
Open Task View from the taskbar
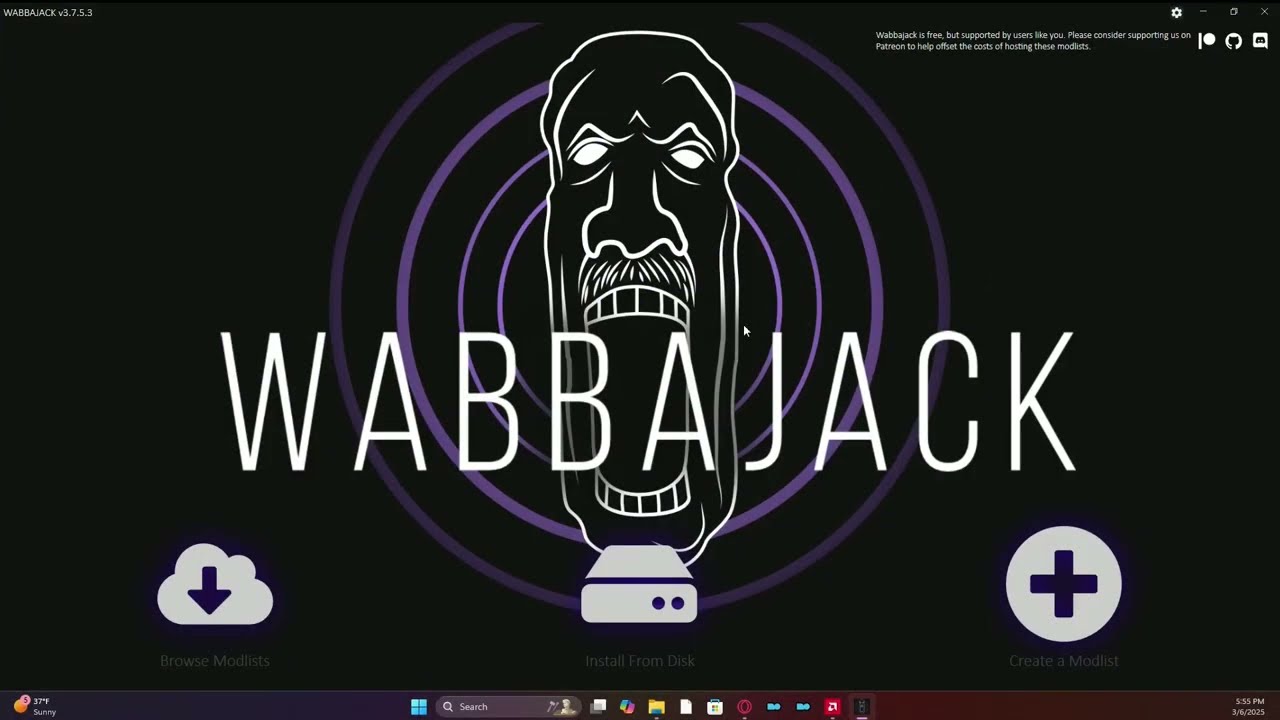pos(598,707)
